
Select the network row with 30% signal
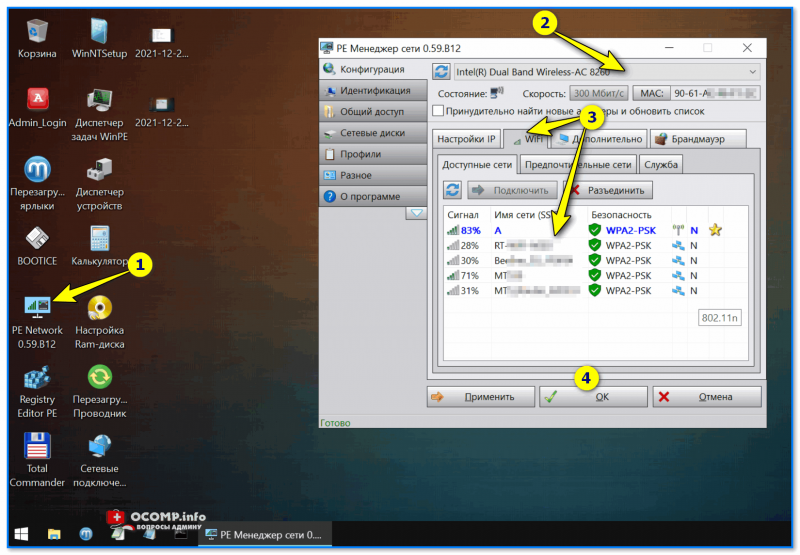click(595, 260)
